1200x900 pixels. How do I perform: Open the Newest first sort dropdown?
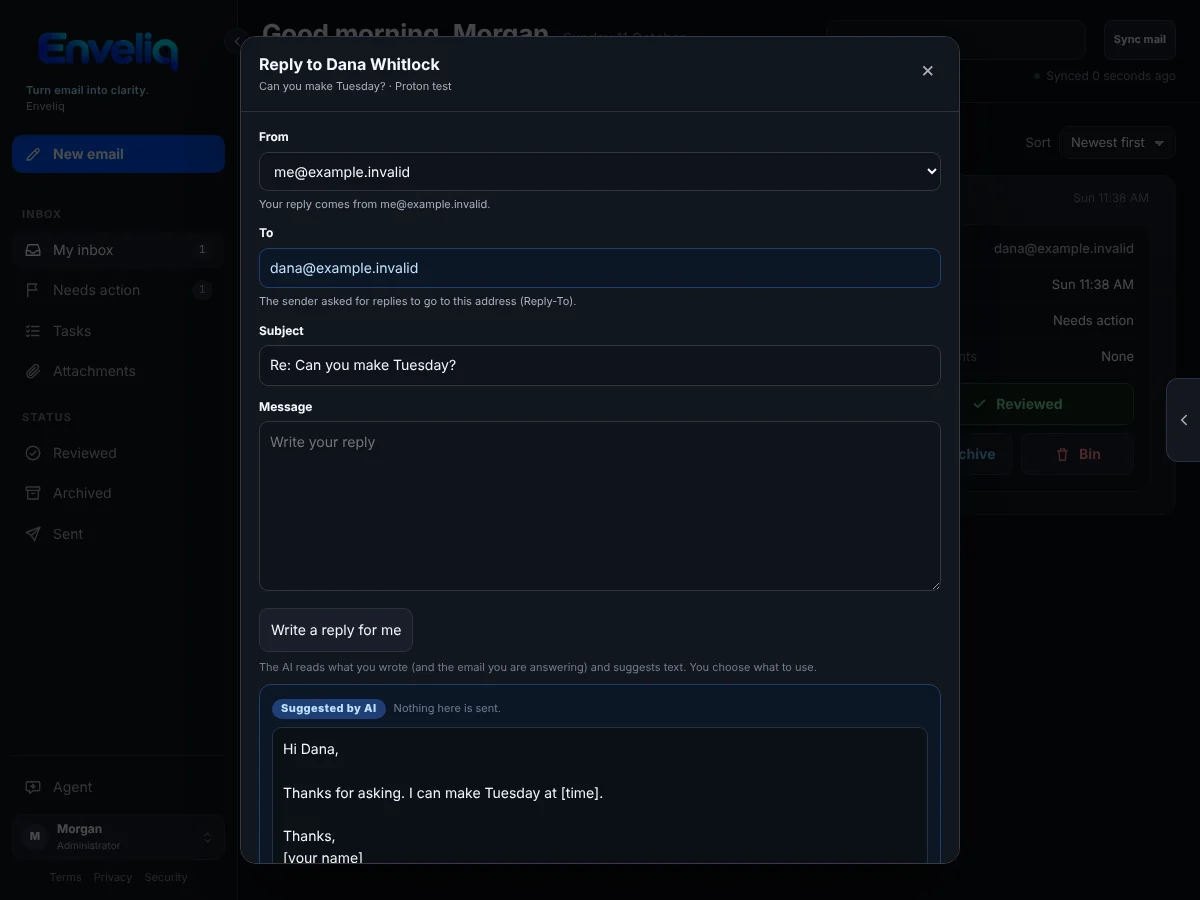[1117, 143]
